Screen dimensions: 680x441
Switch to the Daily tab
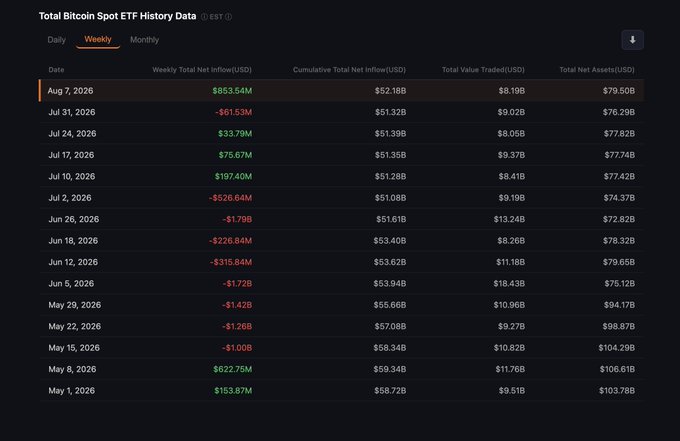(x=56, y=40)
